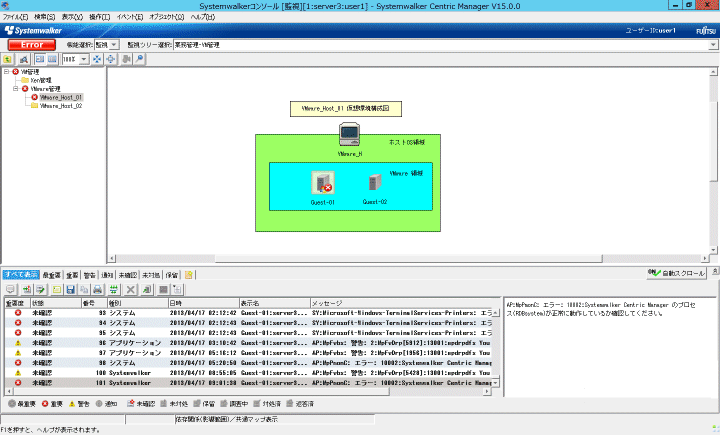
Task: Click the speech-bubble event toolbar icon
Action: (10, 289)
